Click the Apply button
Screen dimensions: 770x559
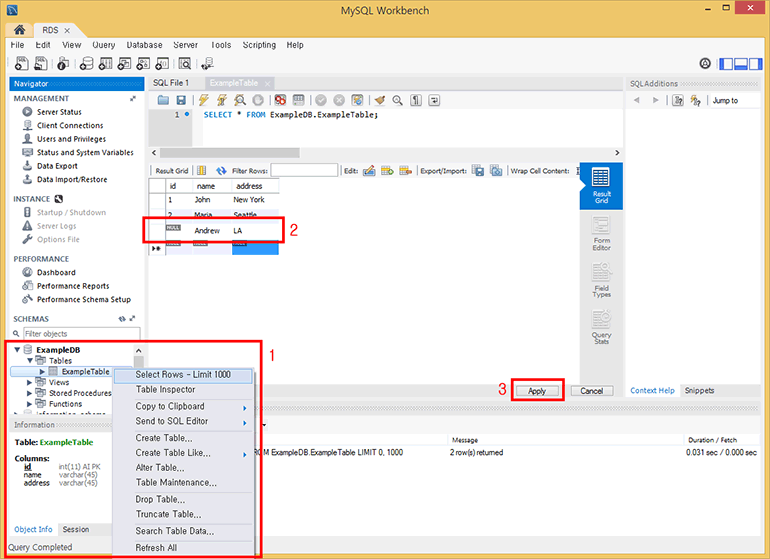[537, 391]
